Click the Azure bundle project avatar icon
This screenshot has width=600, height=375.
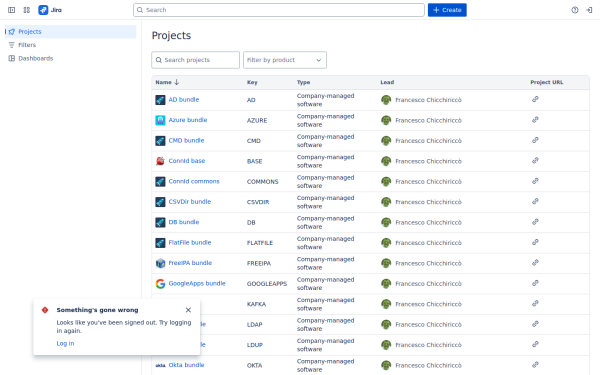point(160,120)
